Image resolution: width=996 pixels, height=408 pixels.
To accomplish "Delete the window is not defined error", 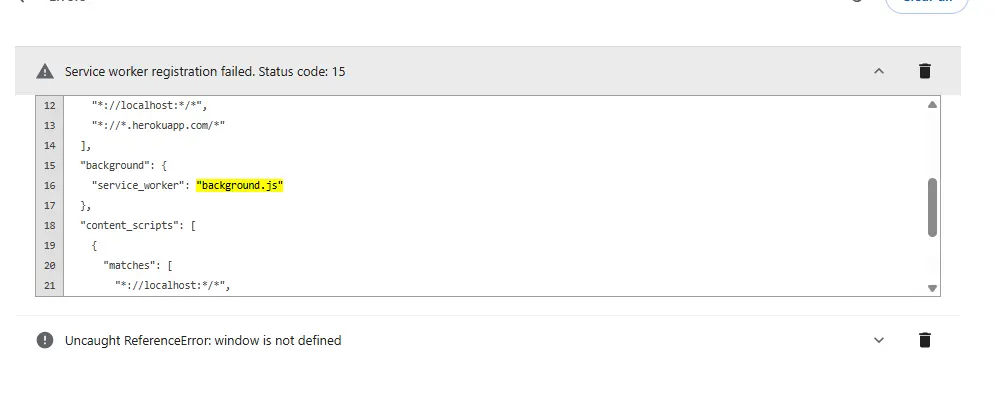I will [925, 340].
